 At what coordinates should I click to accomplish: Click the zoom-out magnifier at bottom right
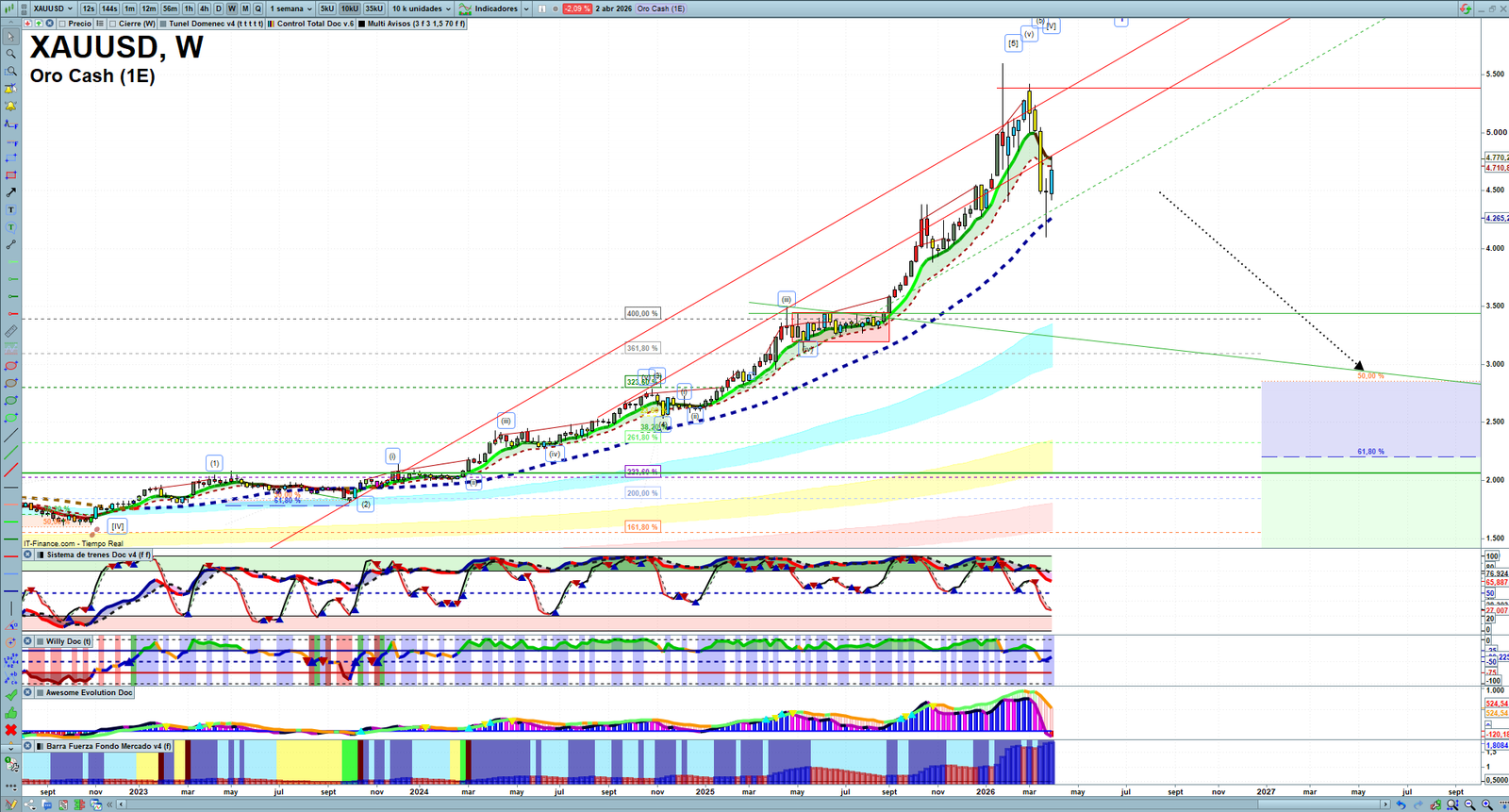(x=1470, y=804)
